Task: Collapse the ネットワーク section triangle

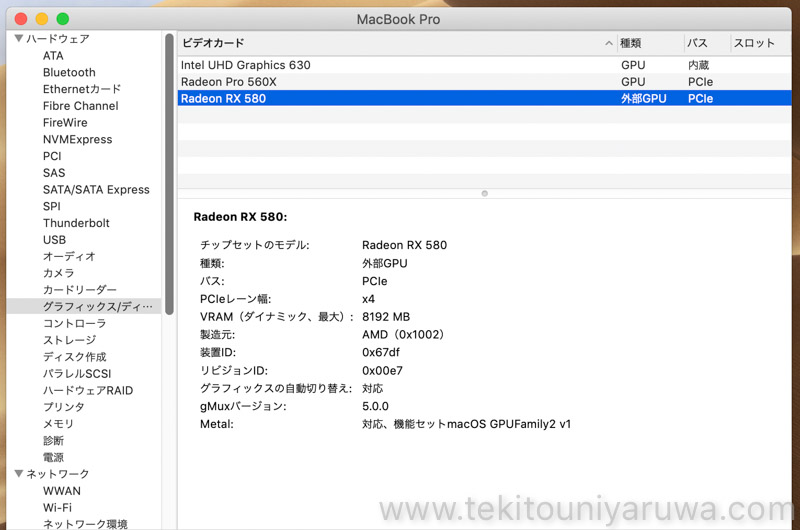Action: click(19, 473)
